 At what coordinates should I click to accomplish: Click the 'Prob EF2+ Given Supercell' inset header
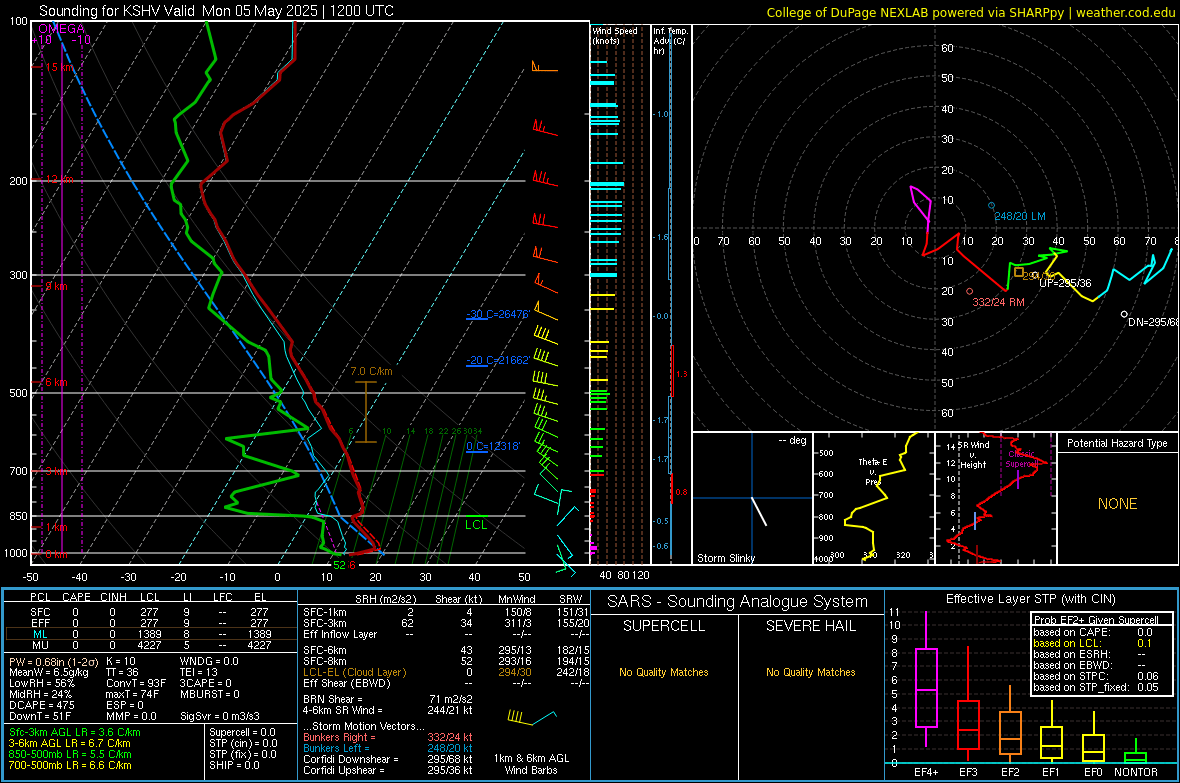click(x=1096, y=620)
